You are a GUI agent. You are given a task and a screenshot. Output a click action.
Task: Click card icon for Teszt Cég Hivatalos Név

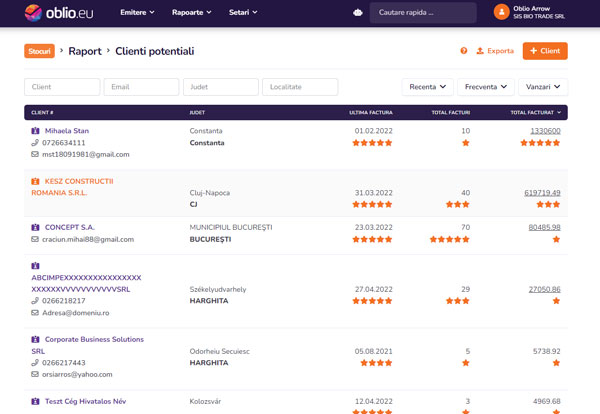pos(35,401)
